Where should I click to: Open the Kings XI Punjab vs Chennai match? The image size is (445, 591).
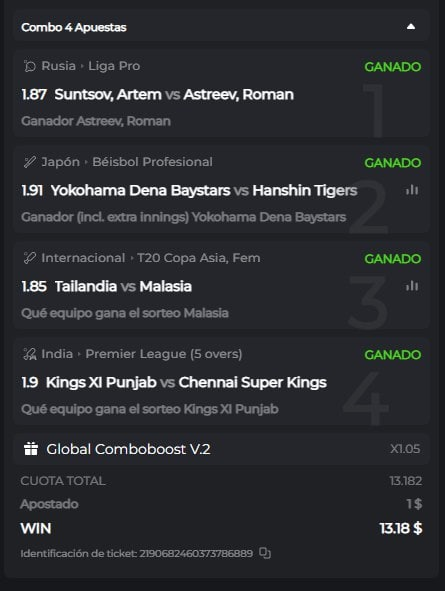coord(186,382)
